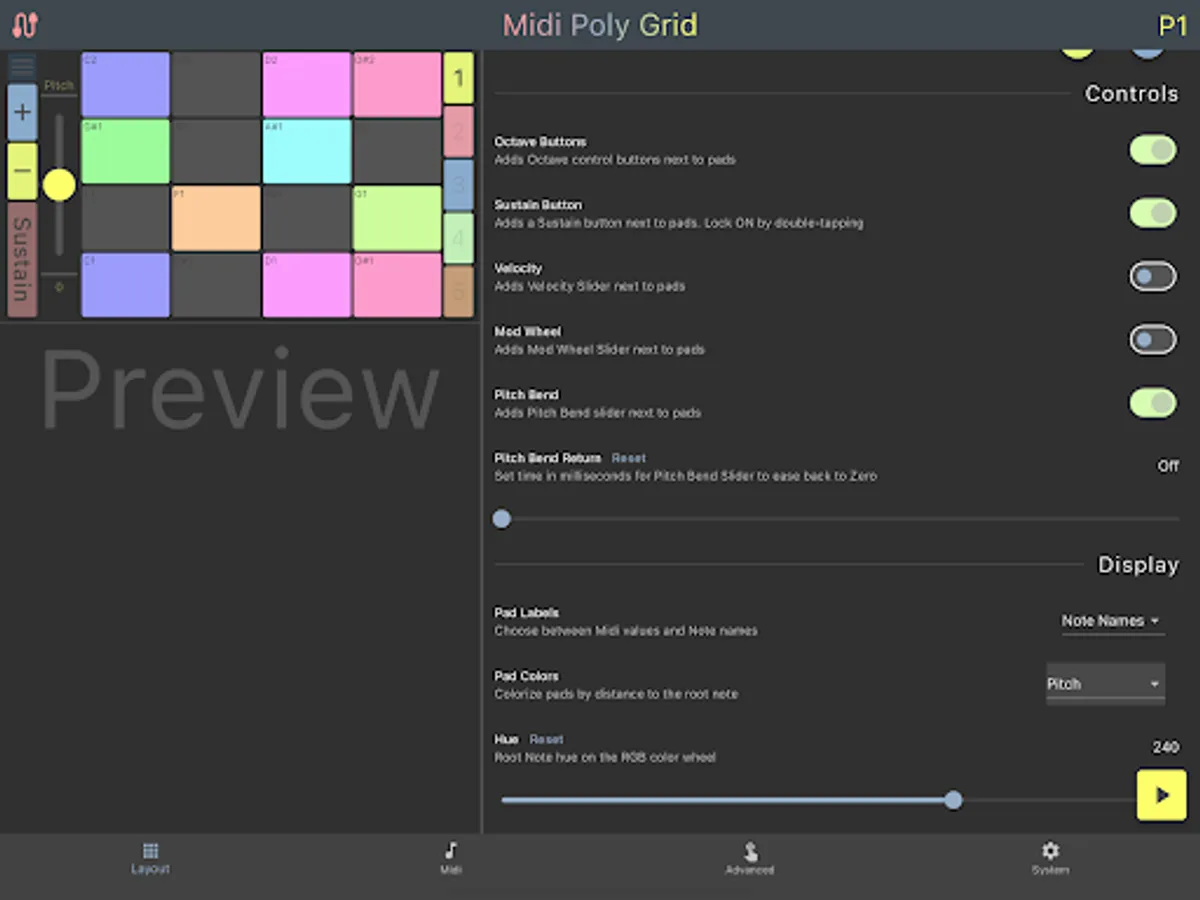This screenshot has width=1200, height=900.
Task: Switch to the System tab
Action: click(1050, 857)
